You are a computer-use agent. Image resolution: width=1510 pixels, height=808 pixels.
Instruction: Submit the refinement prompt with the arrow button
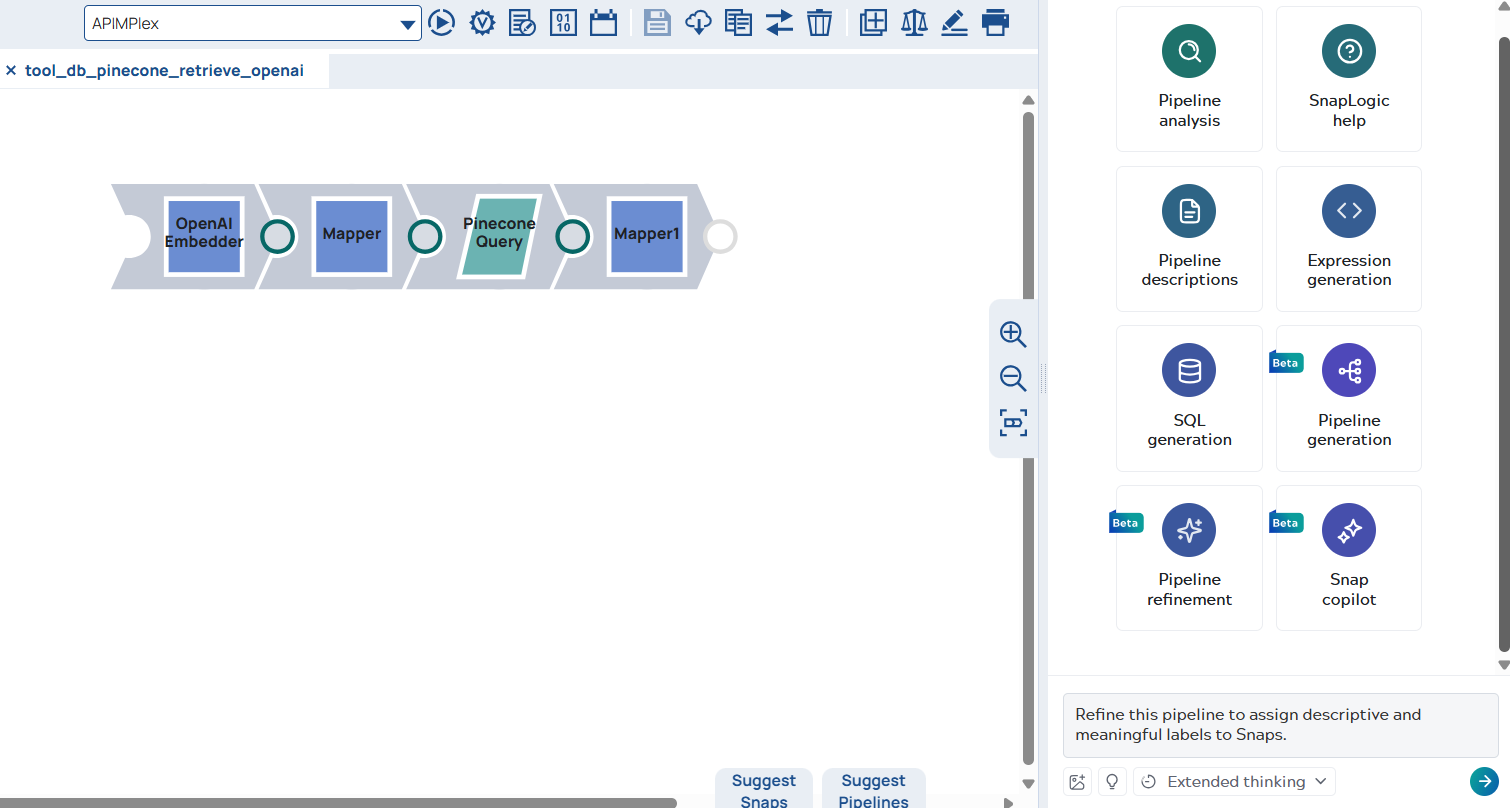tap(1485, 781)
